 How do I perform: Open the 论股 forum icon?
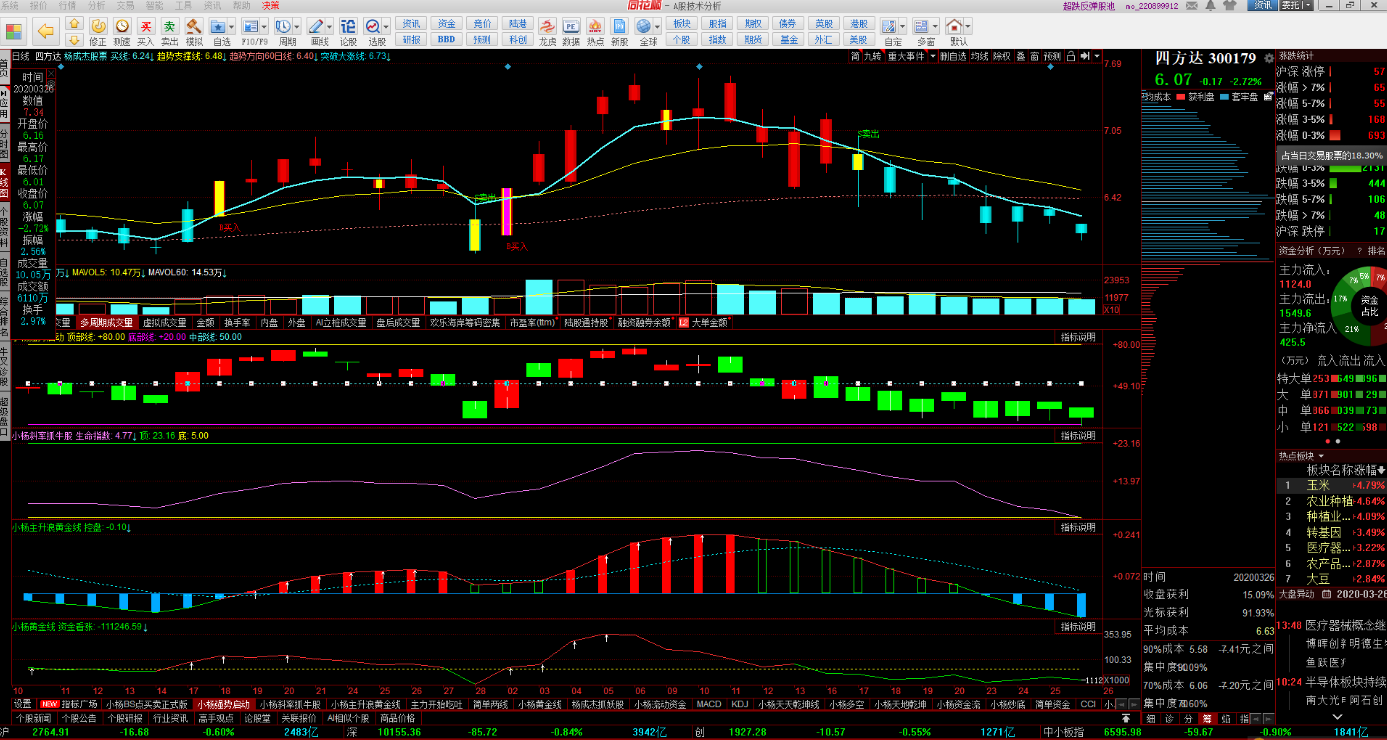348,26
